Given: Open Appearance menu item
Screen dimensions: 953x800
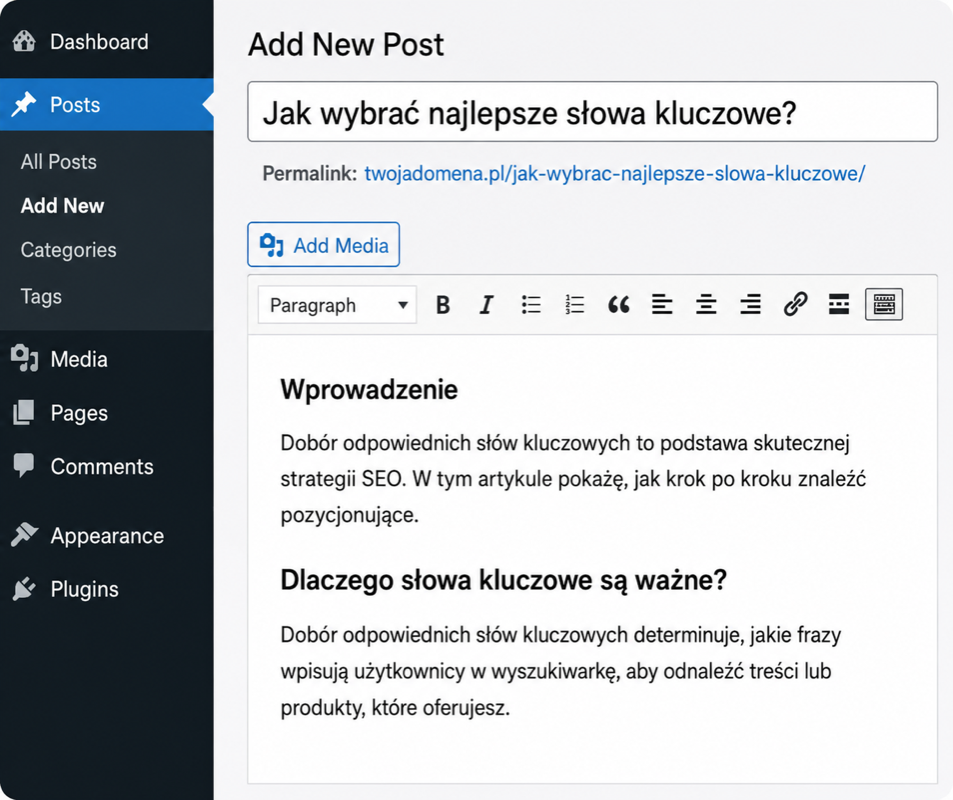Looking at the screenshot, I should (x=107, y=536).
